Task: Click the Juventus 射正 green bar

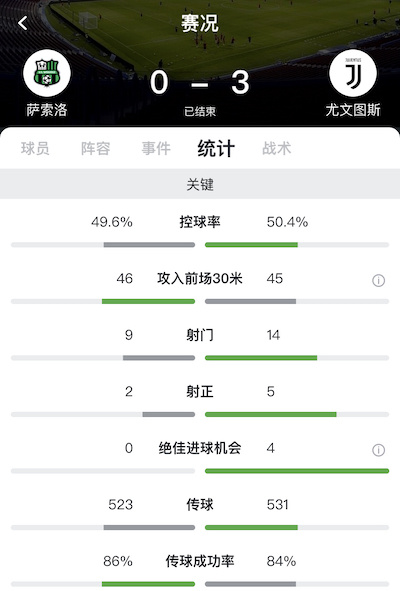Action: click(x=271, y=415)
